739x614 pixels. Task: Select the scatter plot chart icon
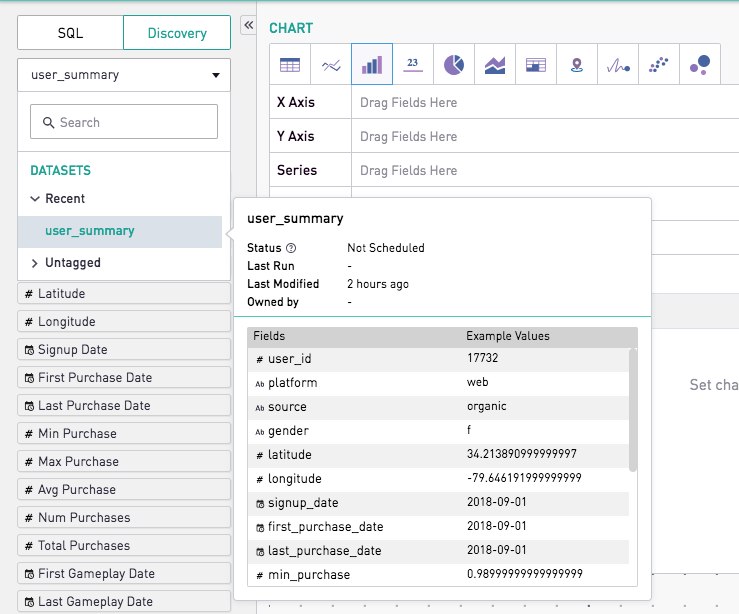659,65
